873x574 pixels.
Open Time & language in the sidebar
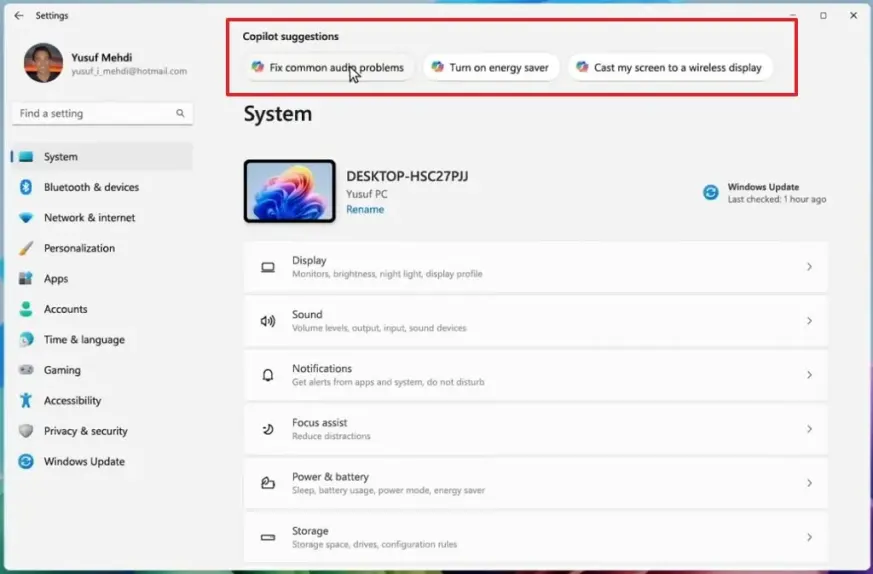(x=84, y=340)
